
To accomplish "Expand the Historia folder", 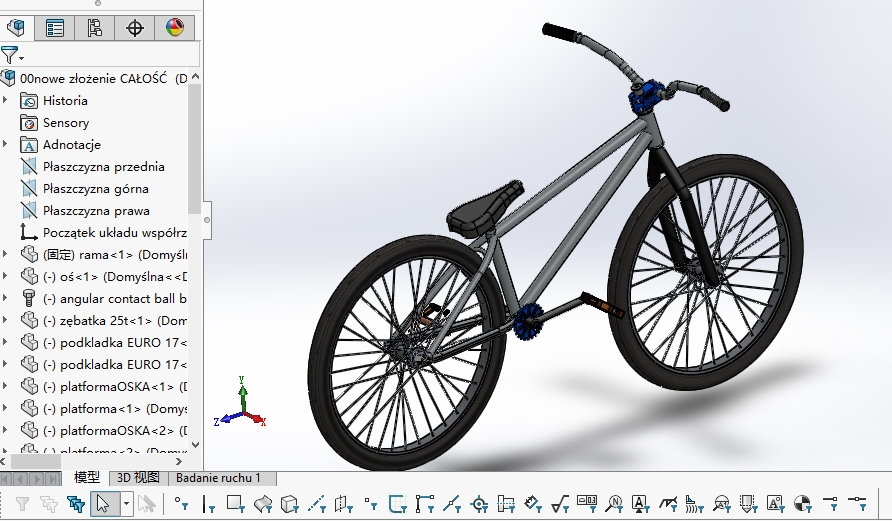I will (x=5, y=100).
